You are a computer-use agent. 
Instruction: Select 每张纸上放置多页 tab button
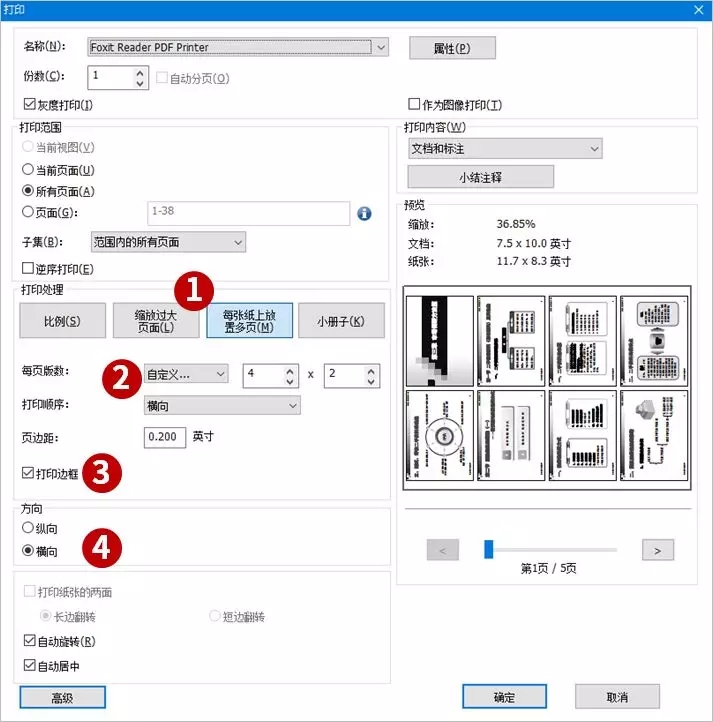pos(249,320)
